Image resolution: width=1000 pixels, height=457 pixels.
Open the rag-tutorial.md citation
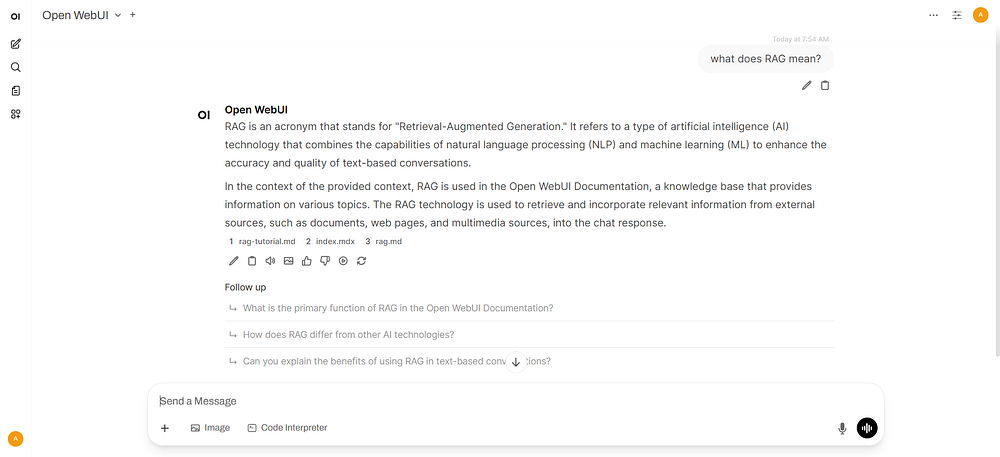click(x=262, y=242)
